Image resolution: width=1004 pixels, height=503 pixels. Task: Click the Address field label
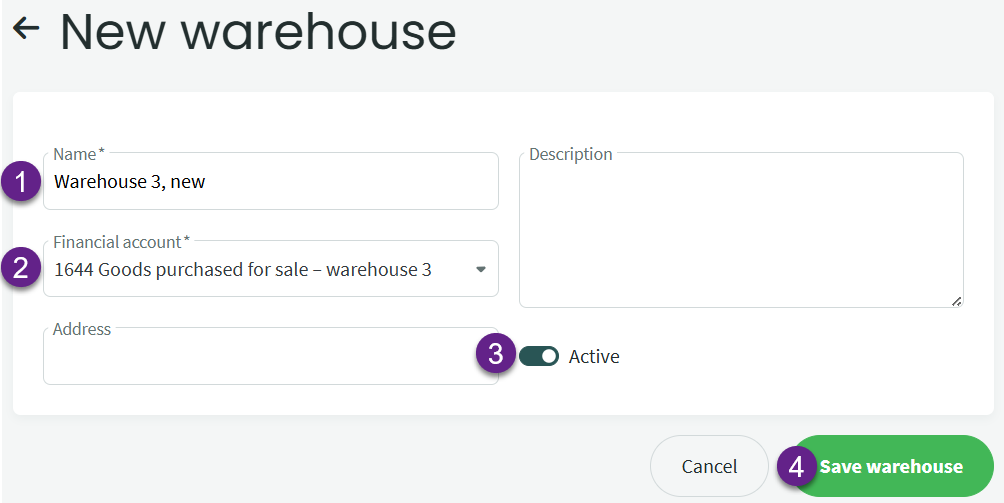pos(82,329)
